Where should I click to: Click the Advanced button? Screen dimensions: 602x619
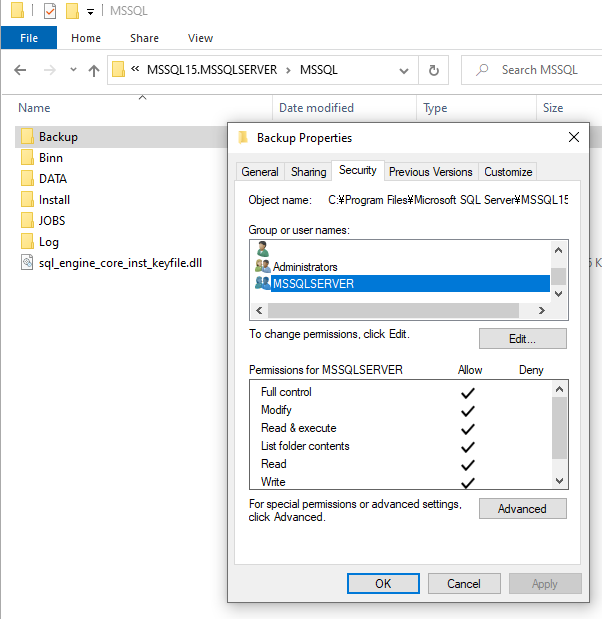click(522, 509)
